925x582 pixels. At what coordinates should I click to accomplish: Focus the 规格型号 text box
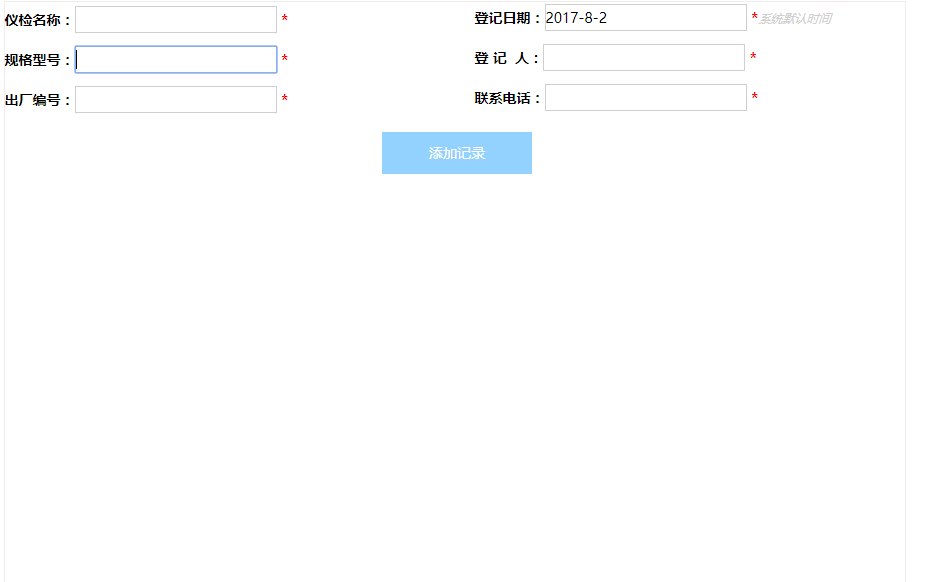tap(176, 60)
